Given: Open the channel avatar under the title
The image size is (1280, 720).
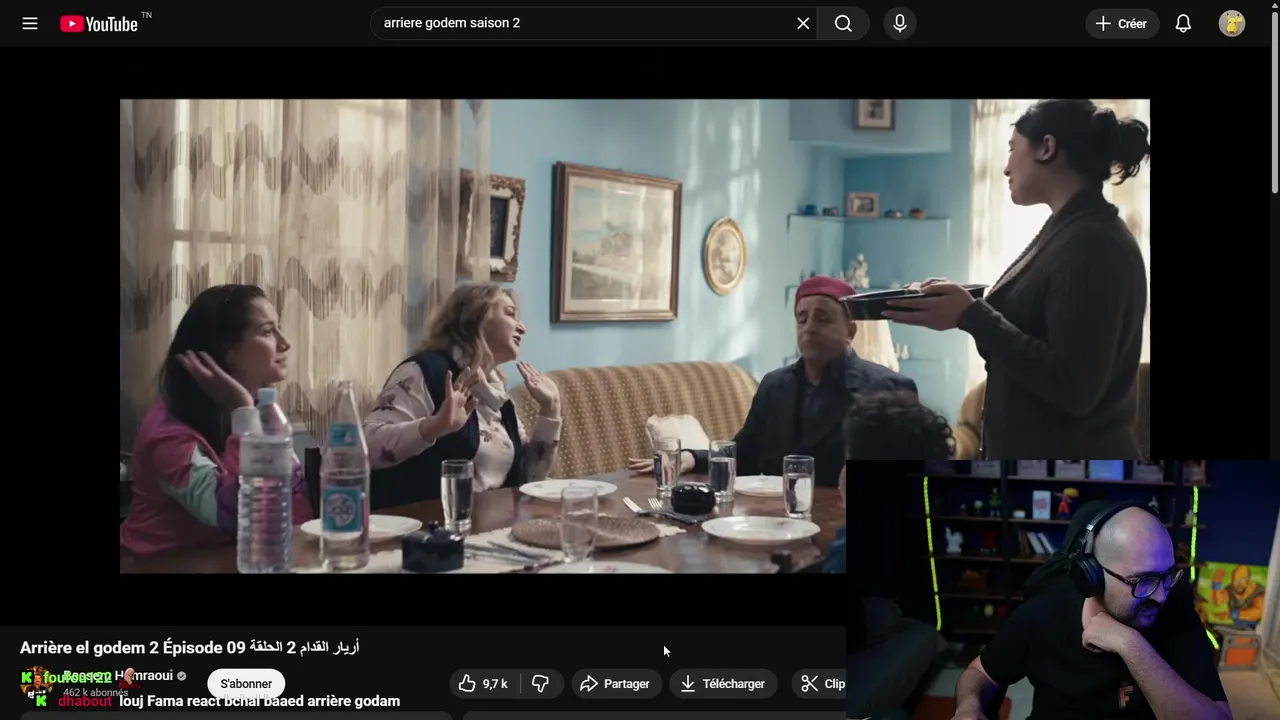Looking at the screenshot, I should (x=37, y=683).
